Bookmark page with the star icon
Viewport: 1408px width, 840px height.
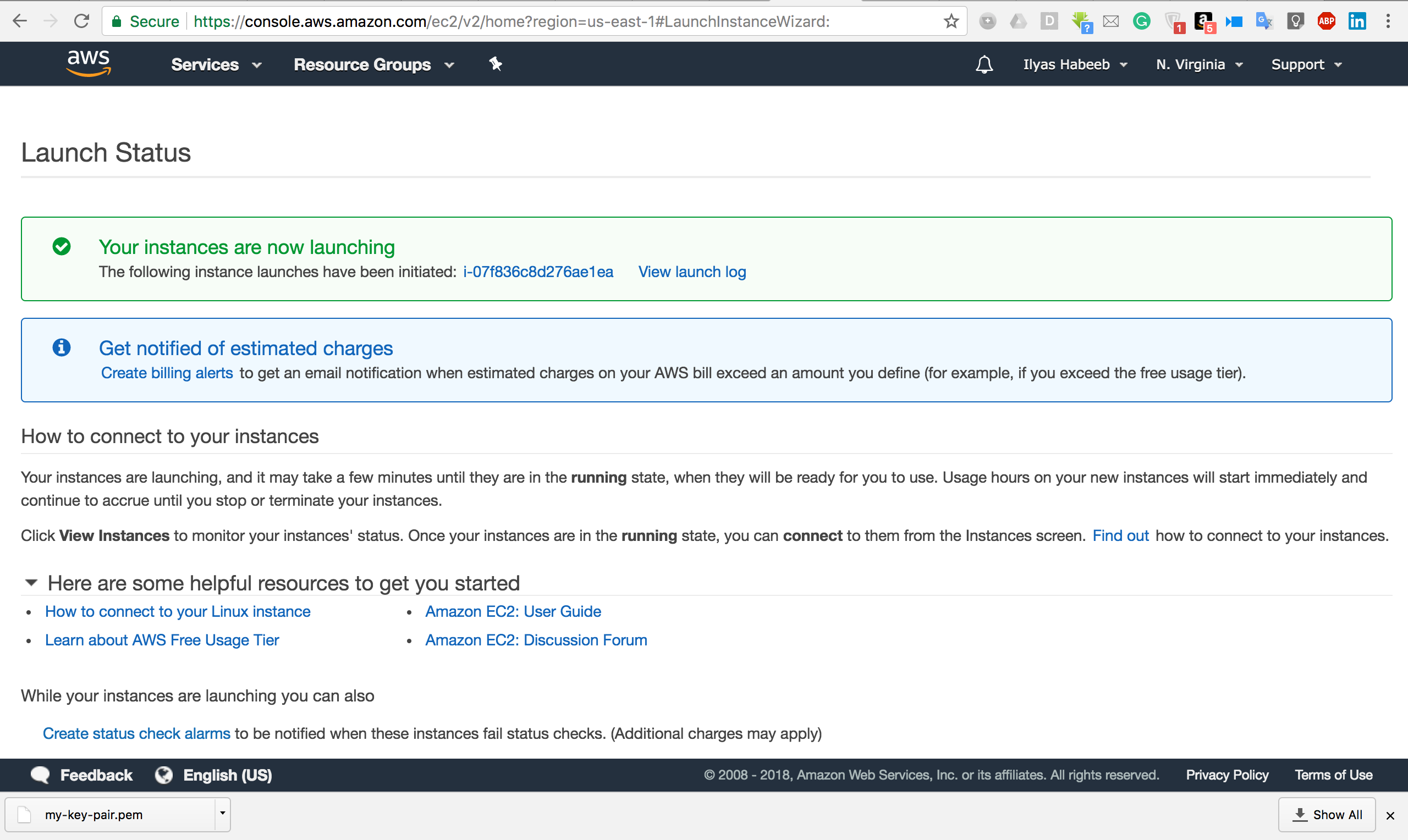(x=951, y=21)
